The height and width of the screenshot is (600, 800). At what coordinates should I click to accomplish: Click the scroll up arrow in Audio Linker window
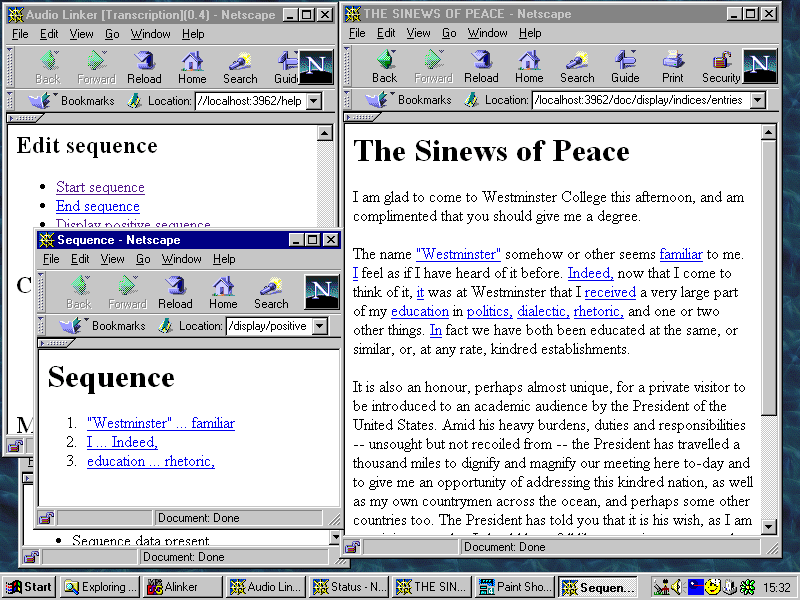(324, 134)
